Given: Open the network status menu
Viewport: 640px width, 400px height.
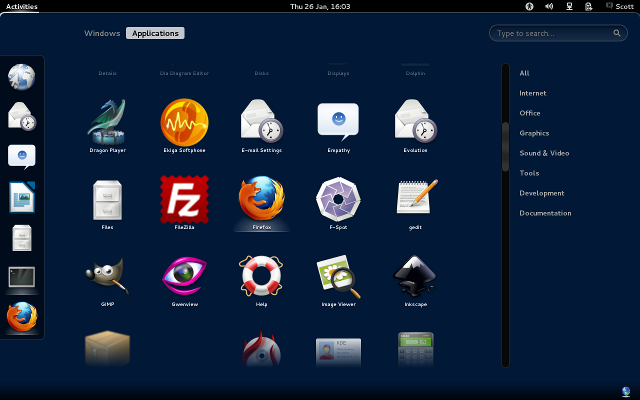Looking at the screenshot, I should tap(569, 6).
